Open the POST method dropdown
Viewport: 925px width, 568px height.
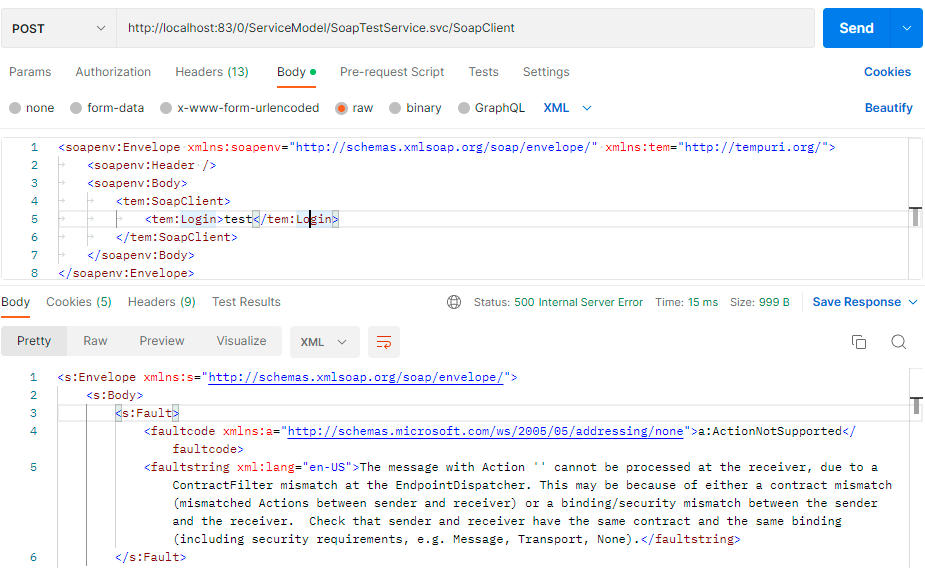pos(59,28)
